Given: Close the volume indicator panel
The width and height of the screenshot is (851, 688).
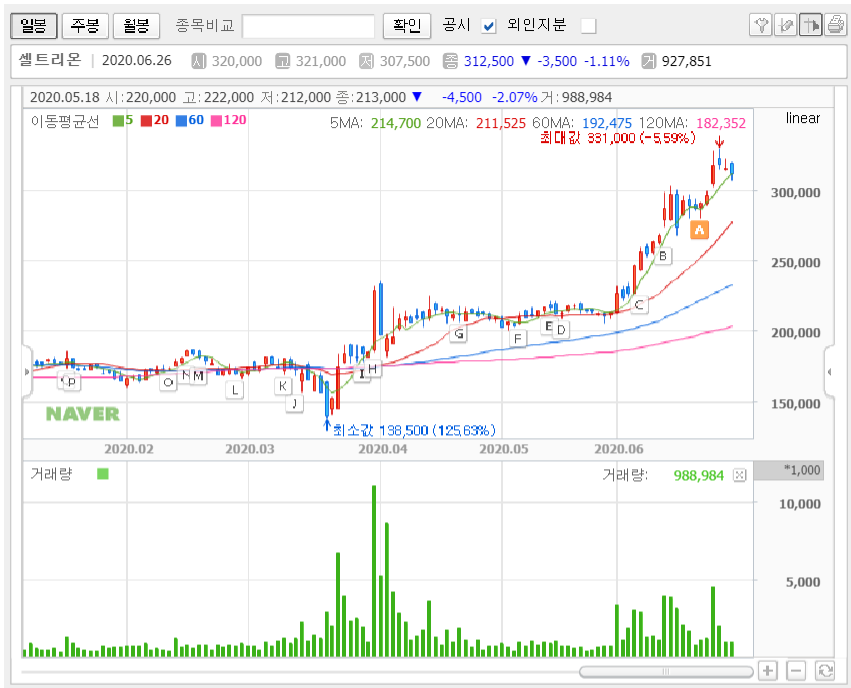Looking at the screenshot, I should pos(739,475).
